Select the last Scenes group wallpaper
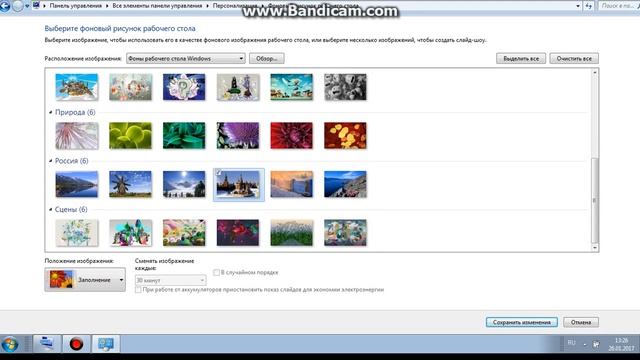This screenshot has height=360, width=640. [345, 233]
